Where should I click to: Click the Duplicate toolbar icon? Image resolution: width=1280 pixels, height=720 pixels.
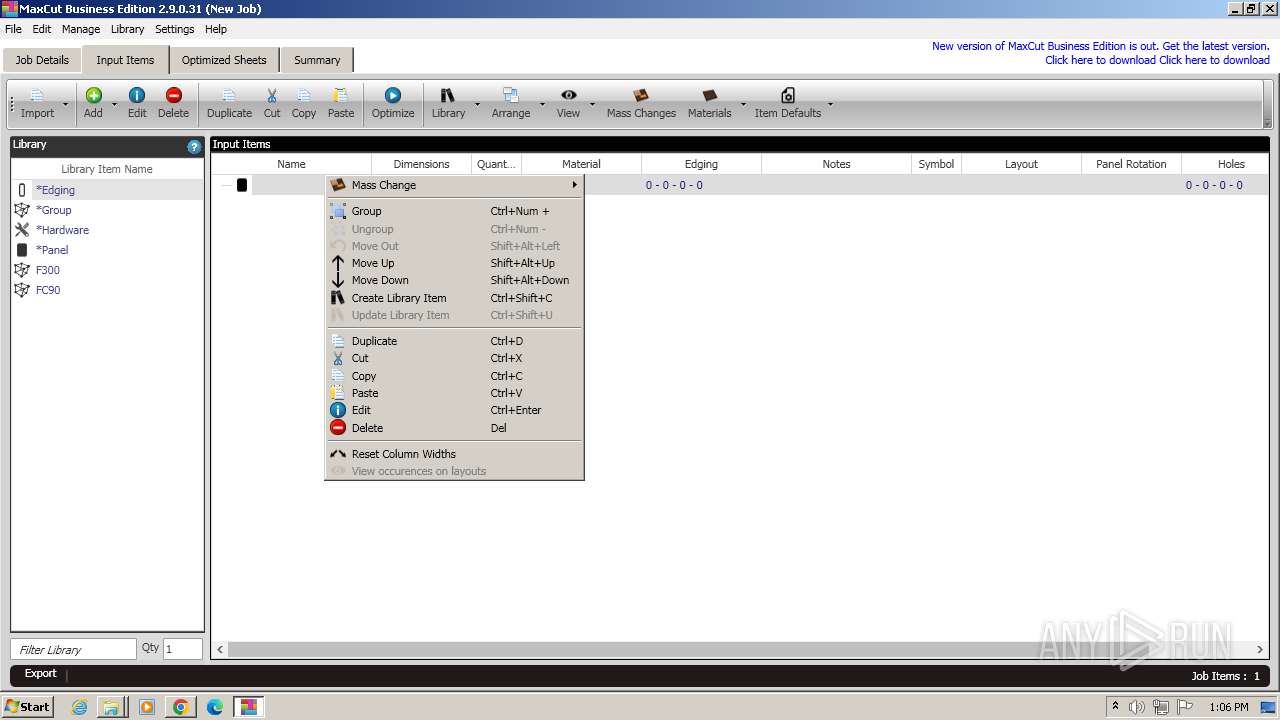[x=229, y=96]
